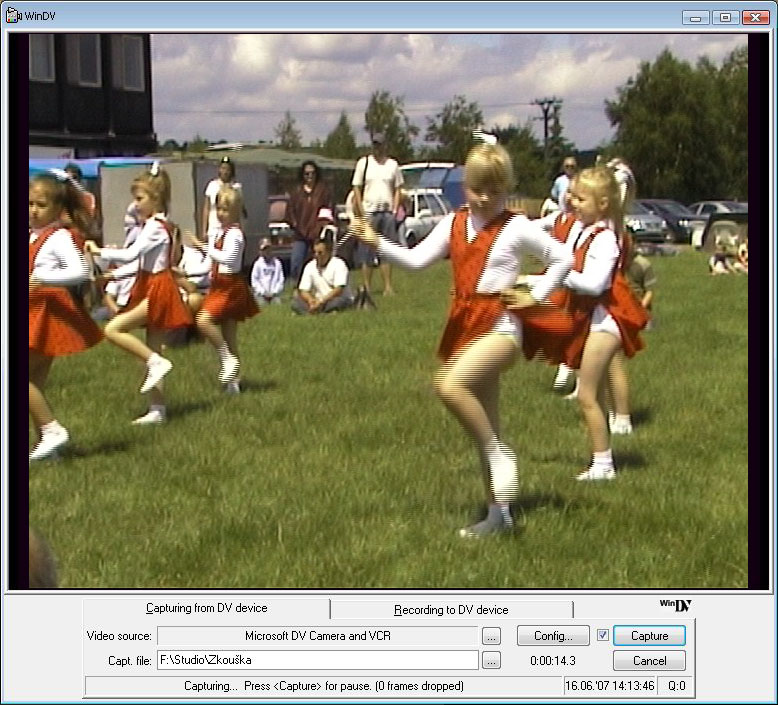Screen dimensions: 778x705
Task: Click the Video source: label
Action: (119, 636)
